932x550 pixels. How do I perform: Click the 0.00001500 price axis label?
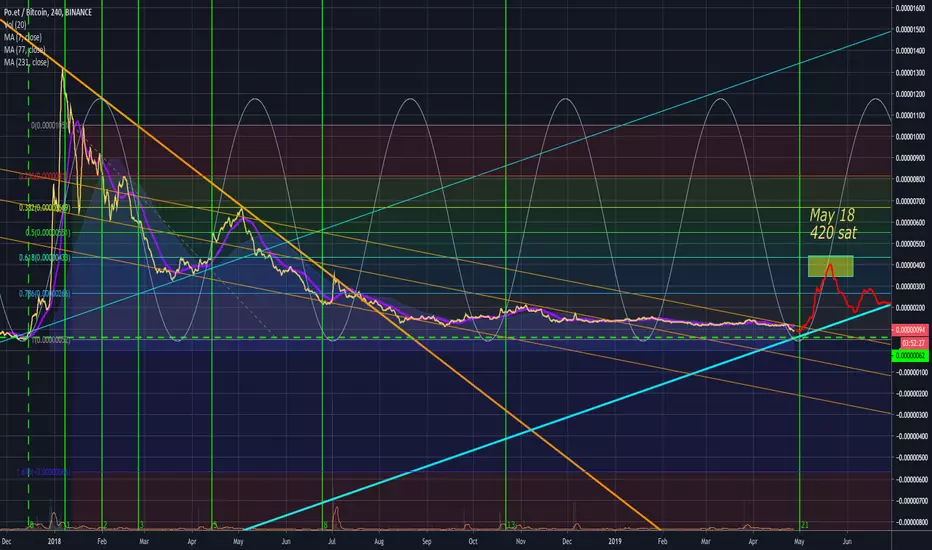911,30
